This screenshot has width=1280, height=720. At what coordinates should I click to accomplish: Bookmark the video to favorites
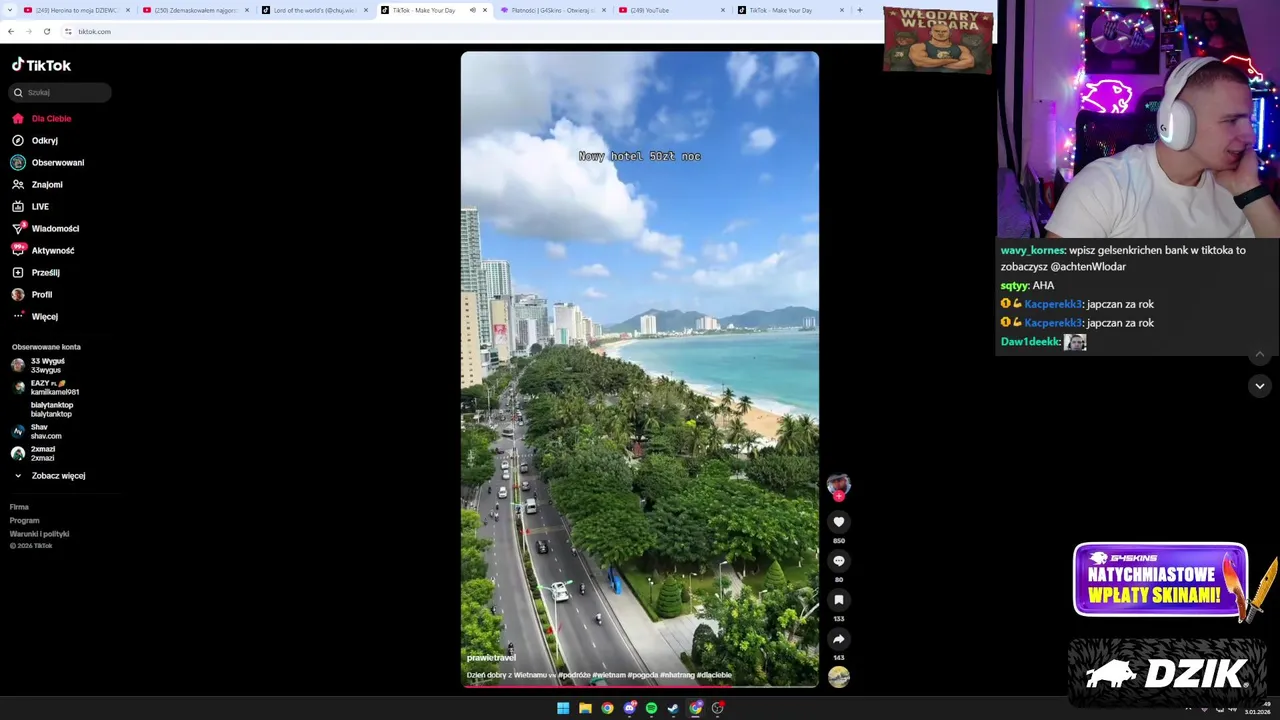[x=839, y=599]
